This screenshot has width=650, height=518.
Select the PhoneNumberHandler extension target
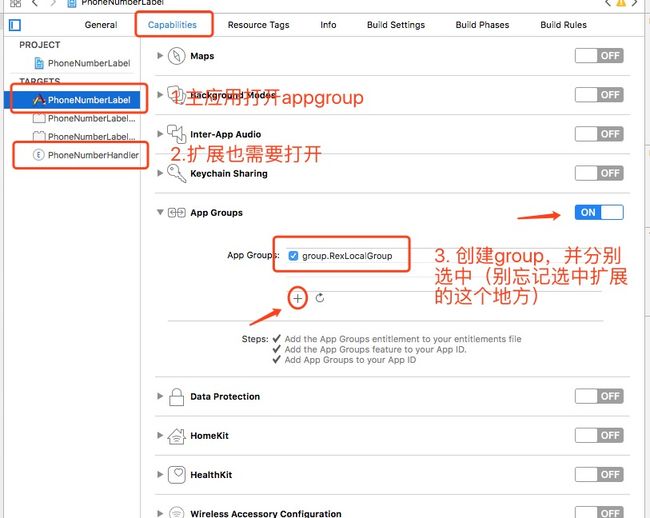[x=72, y=155]
